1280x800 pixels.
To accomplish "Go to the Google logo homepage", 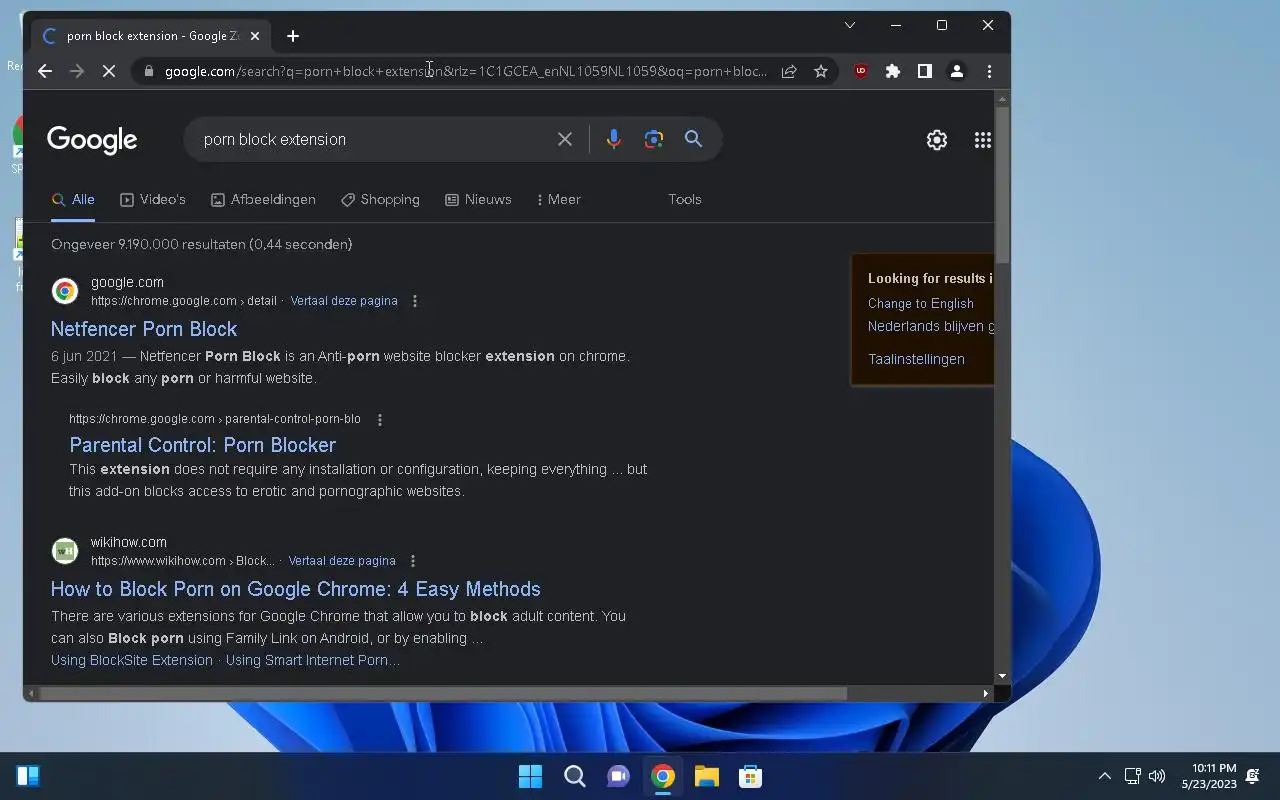I will [92, 140].
